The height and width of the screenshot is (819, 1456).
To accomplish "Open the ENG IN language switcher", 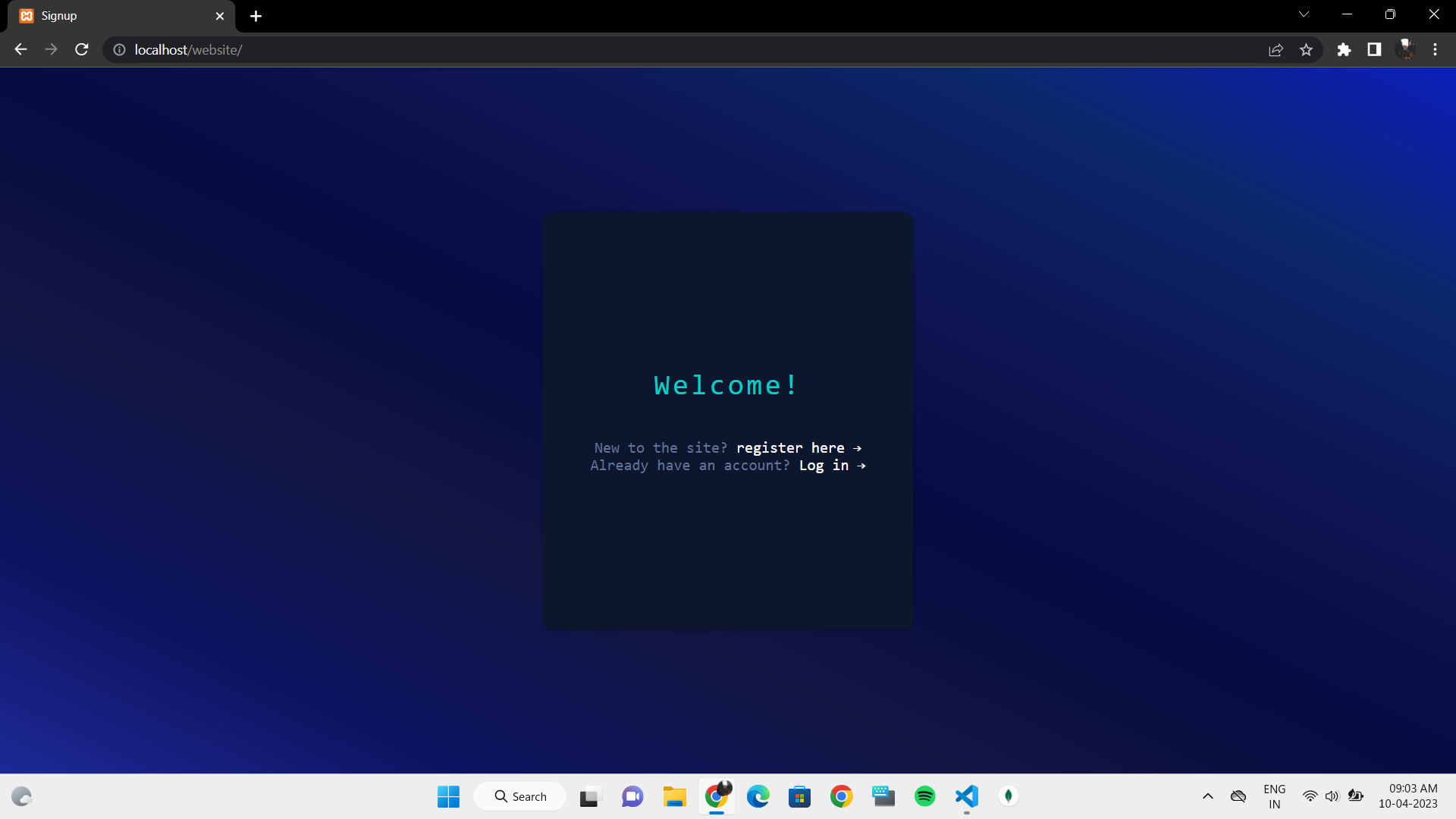I will 1275,796.
